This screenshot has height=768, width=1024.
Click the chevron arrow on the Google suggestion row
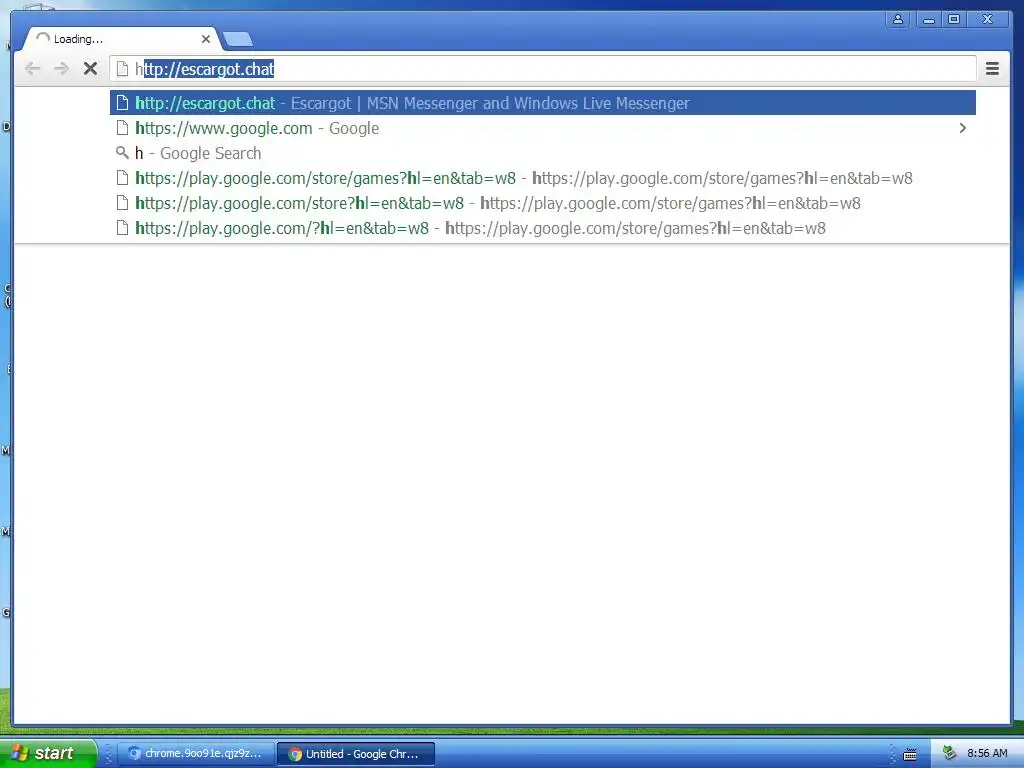(963, 128)
